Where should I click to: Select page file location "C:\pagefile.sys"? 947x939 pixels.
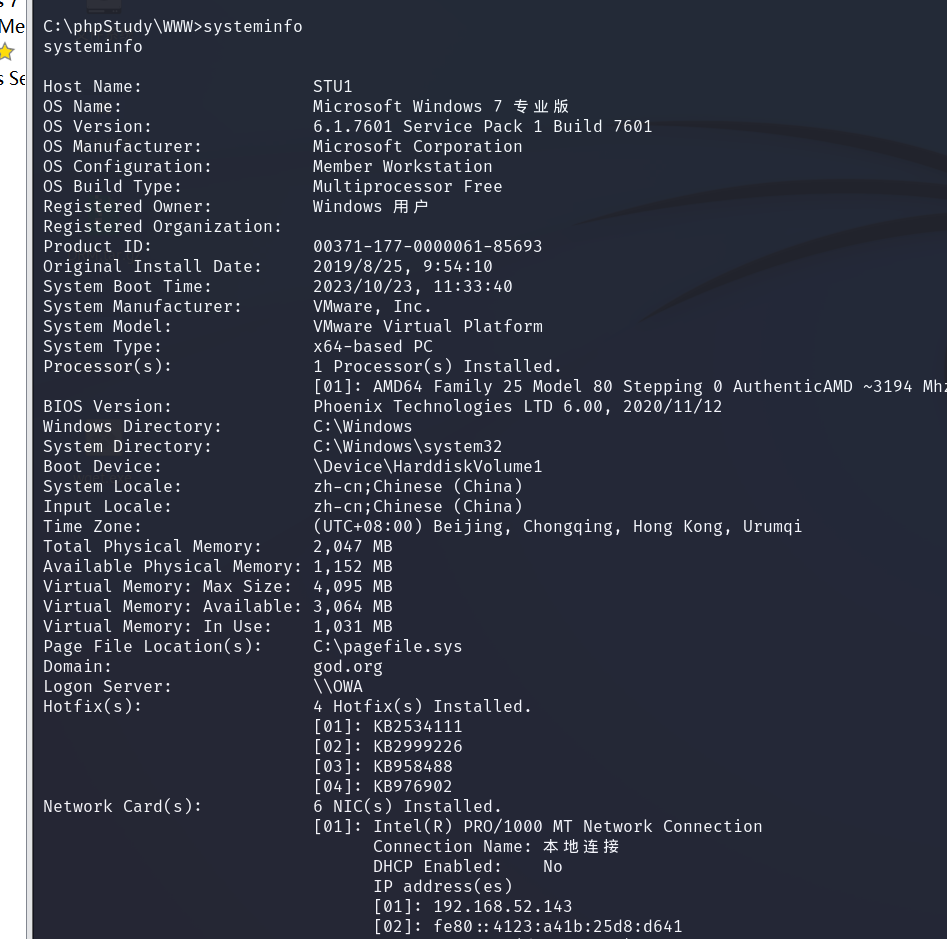[388, 646]
